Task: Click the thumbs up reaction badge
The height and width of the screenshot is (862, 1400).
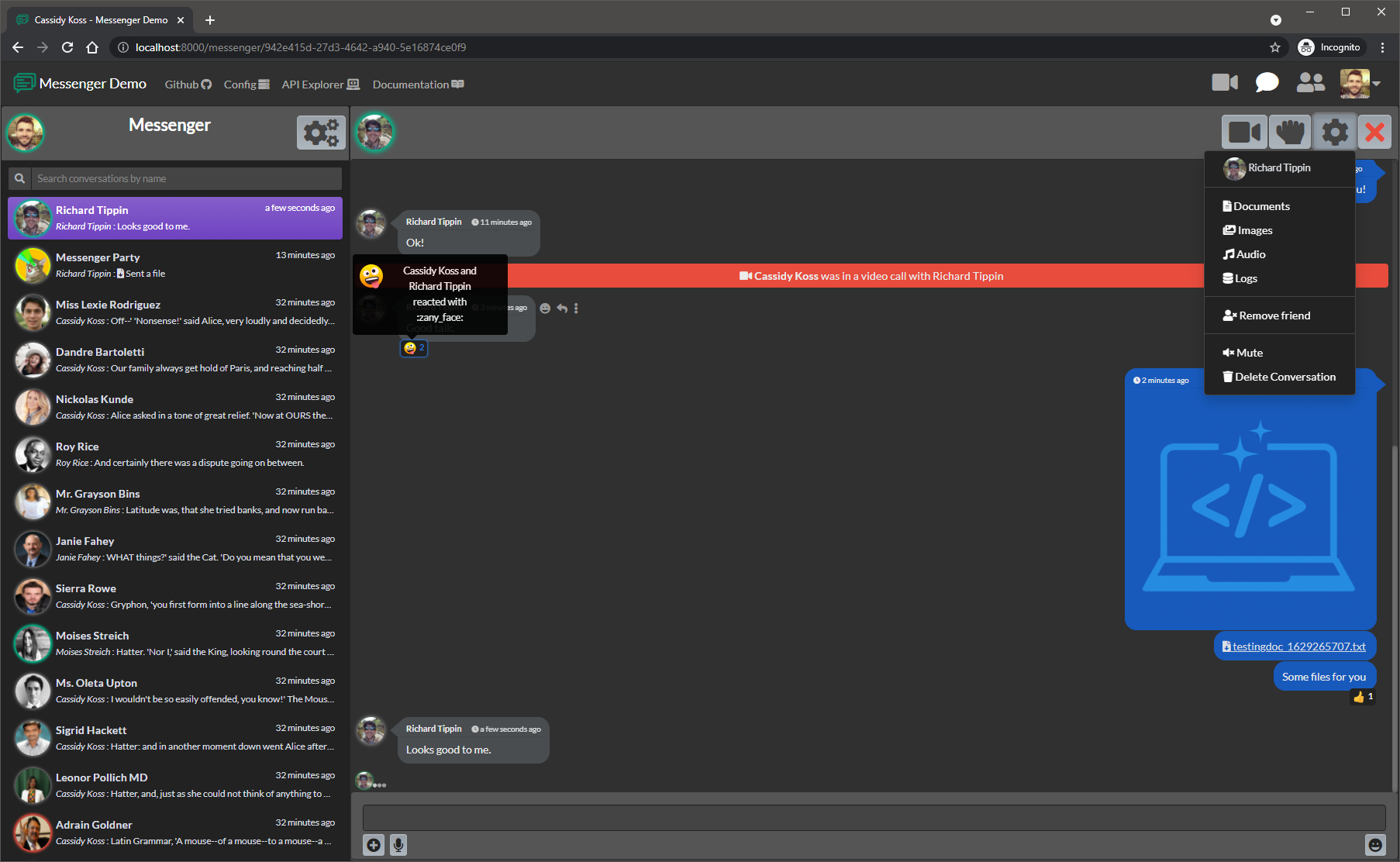Action: (1363, 697)
